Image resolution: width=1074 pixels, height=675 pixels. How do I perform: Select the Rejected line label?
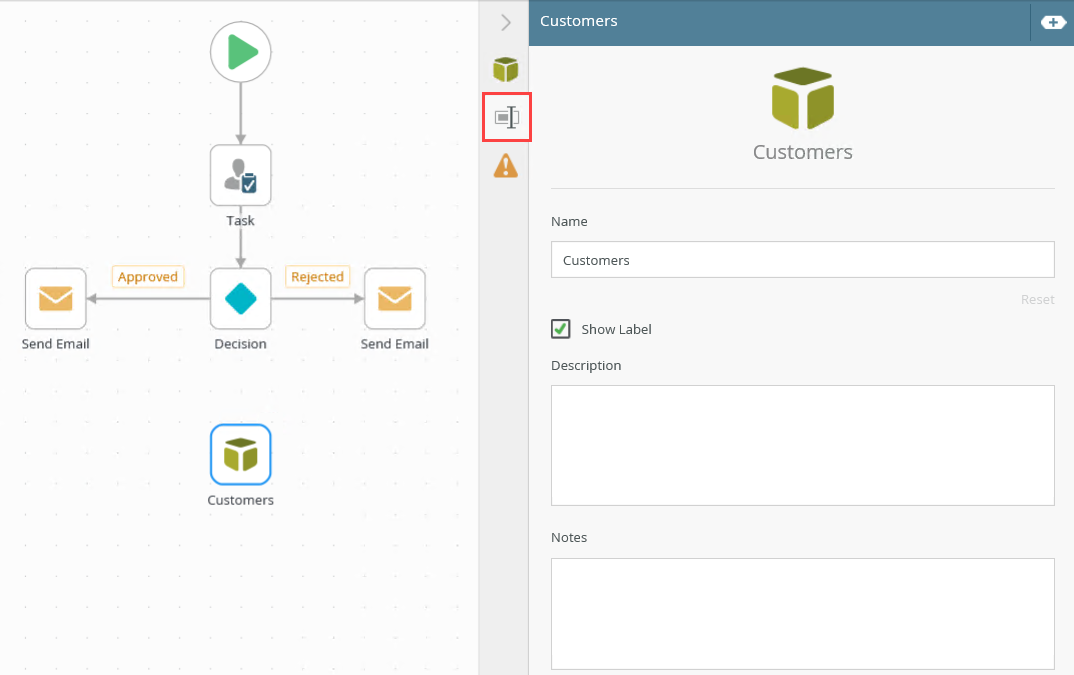click(317, 277)
